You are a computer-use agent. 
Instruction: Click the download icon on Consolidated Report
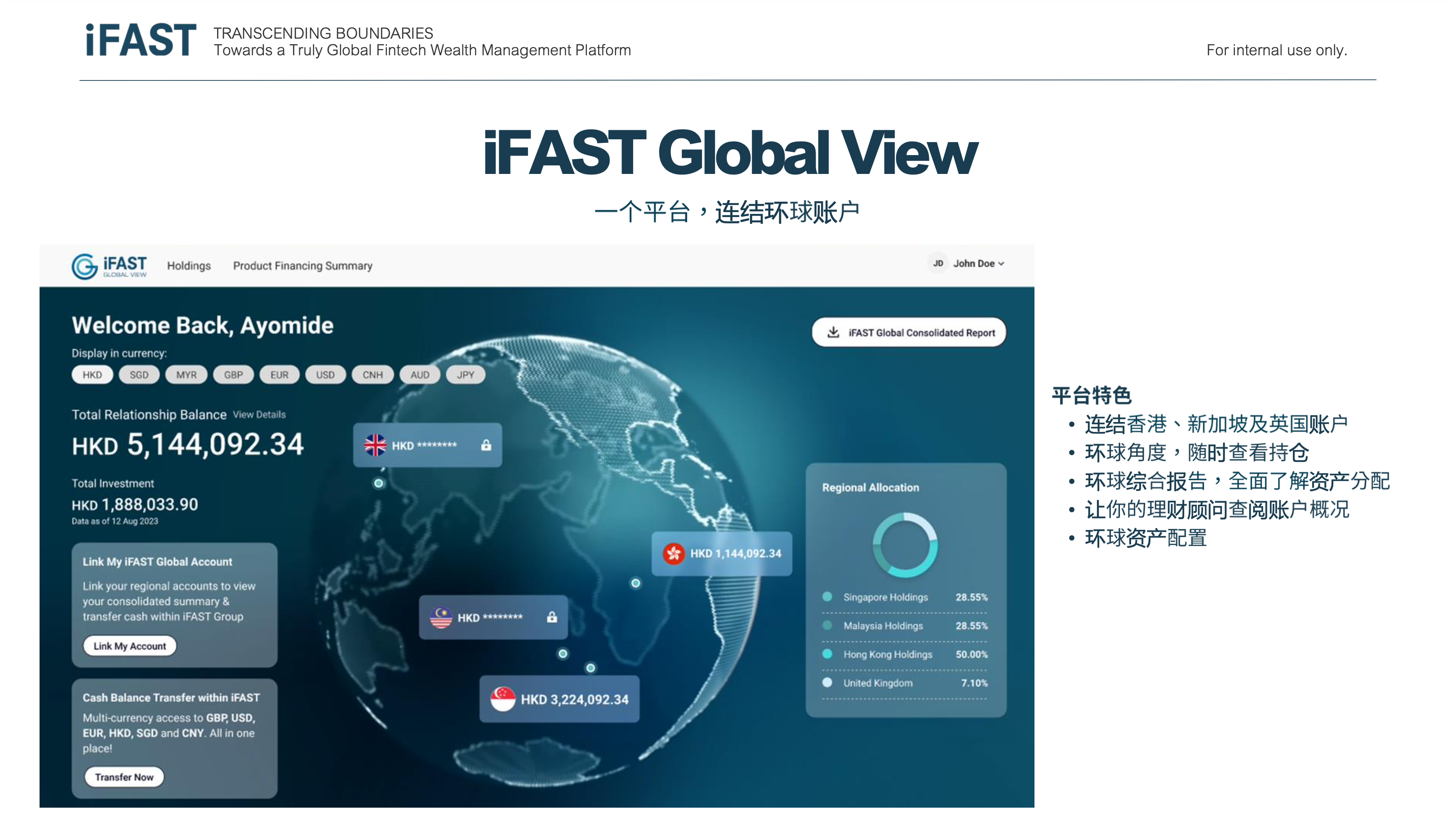[x=833, y=333]
